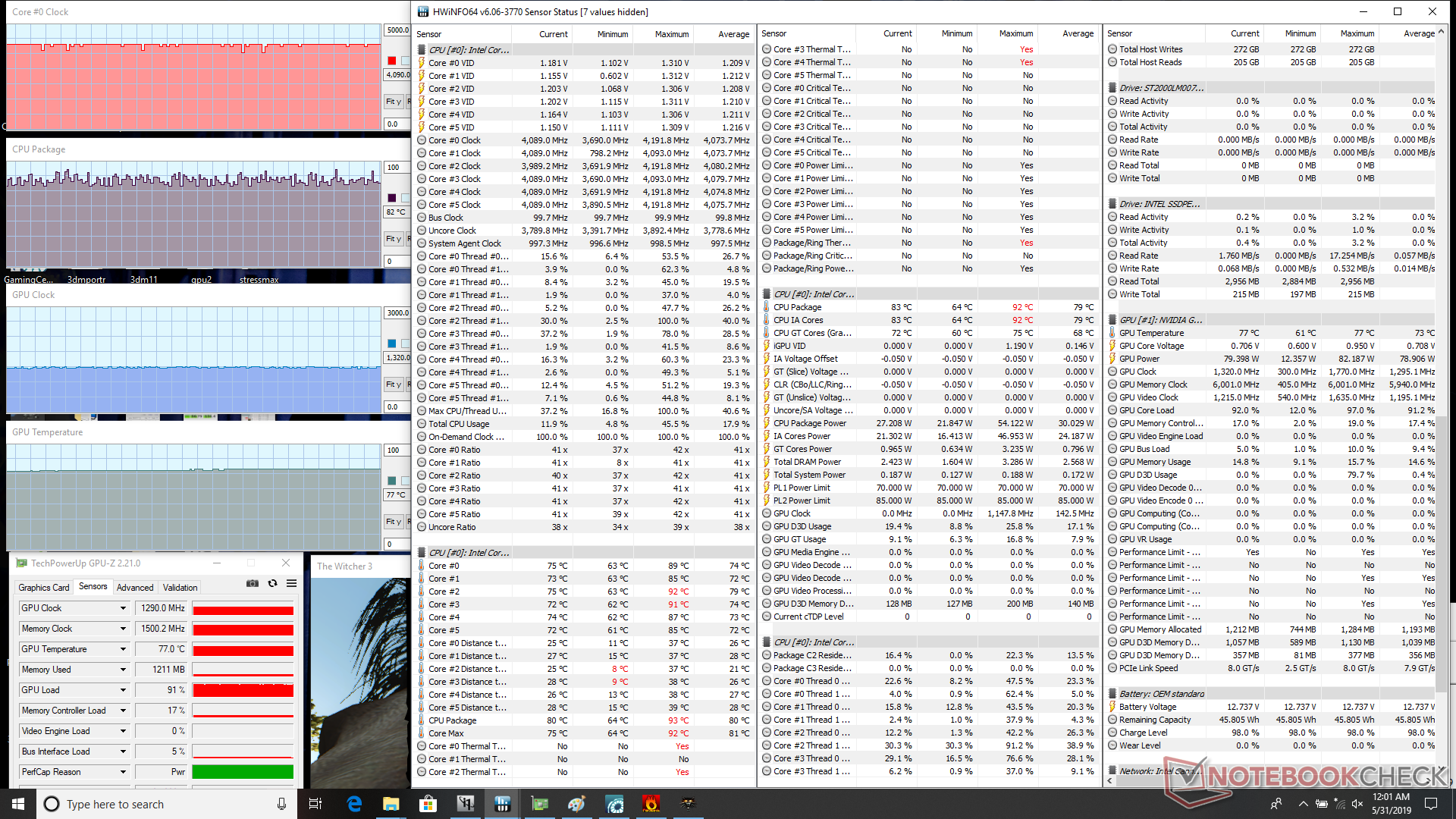Switch to the Advanced tab in GPU-Z
This screenshot has width=1456, height=819.
135,588
